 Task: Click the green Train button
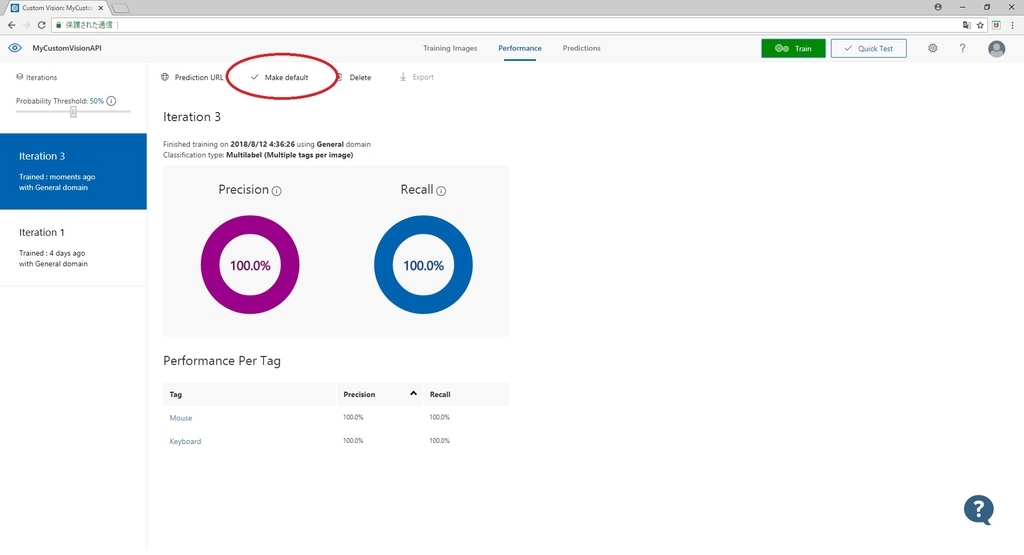click(x=793, y=48)
